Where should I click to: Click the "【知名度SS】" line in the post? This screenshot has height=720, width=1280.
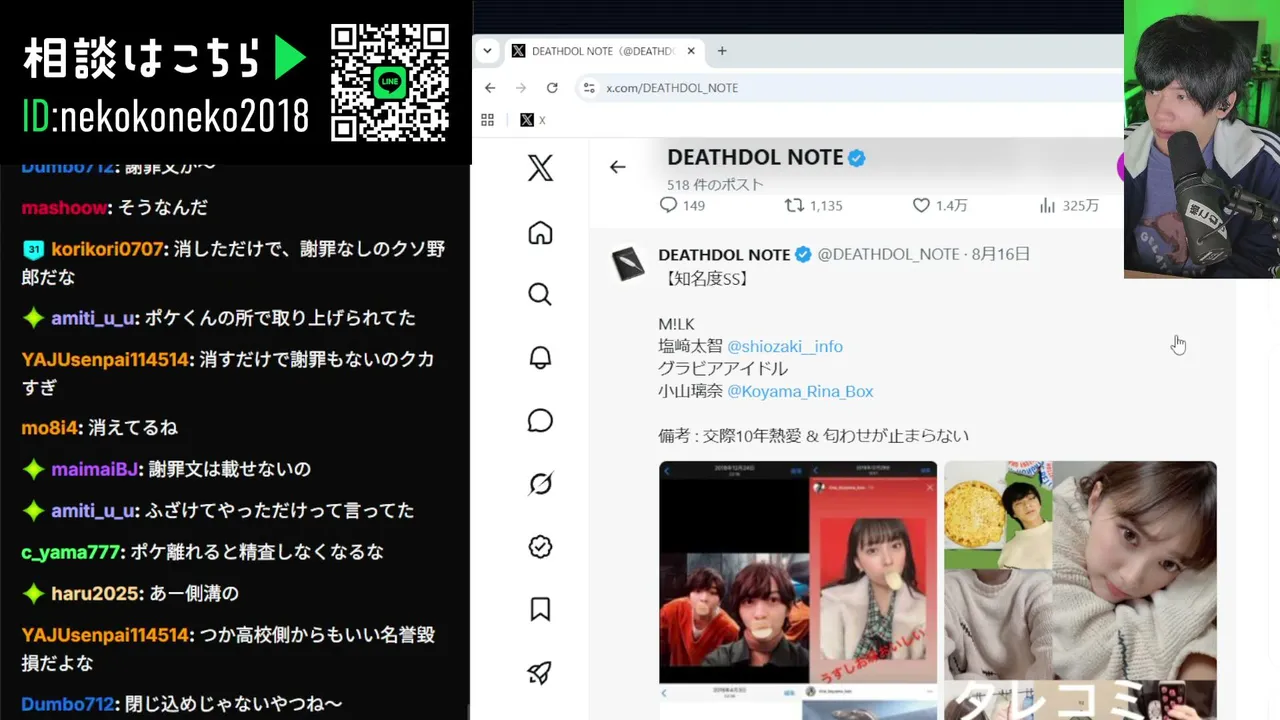coord(703,278)
